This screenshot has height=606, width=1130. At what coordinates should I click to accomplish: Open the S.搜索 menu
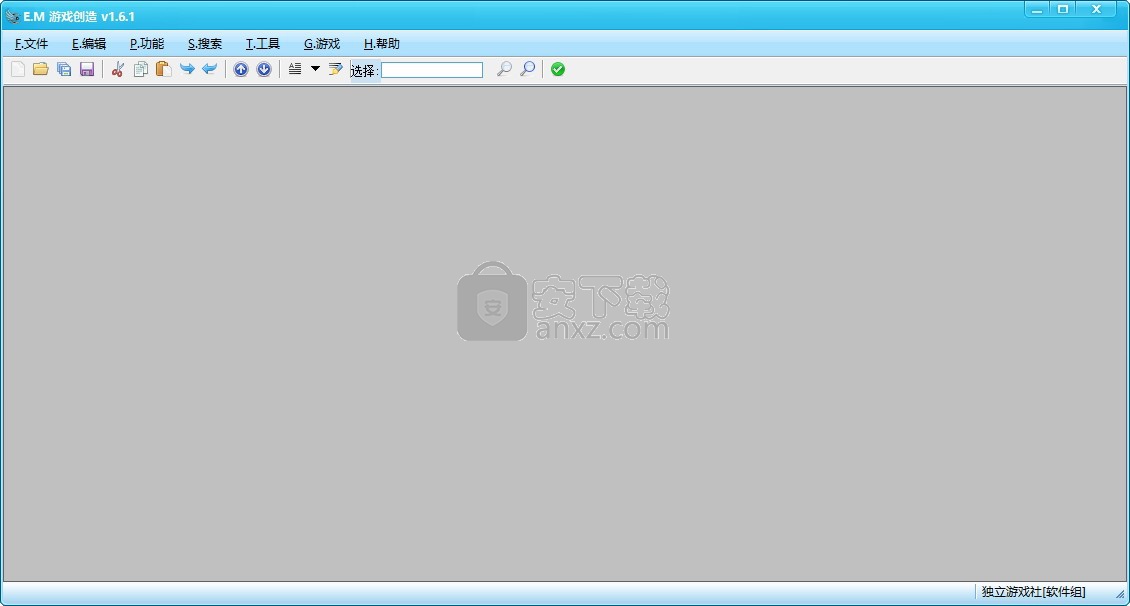[x=205, y=44]
